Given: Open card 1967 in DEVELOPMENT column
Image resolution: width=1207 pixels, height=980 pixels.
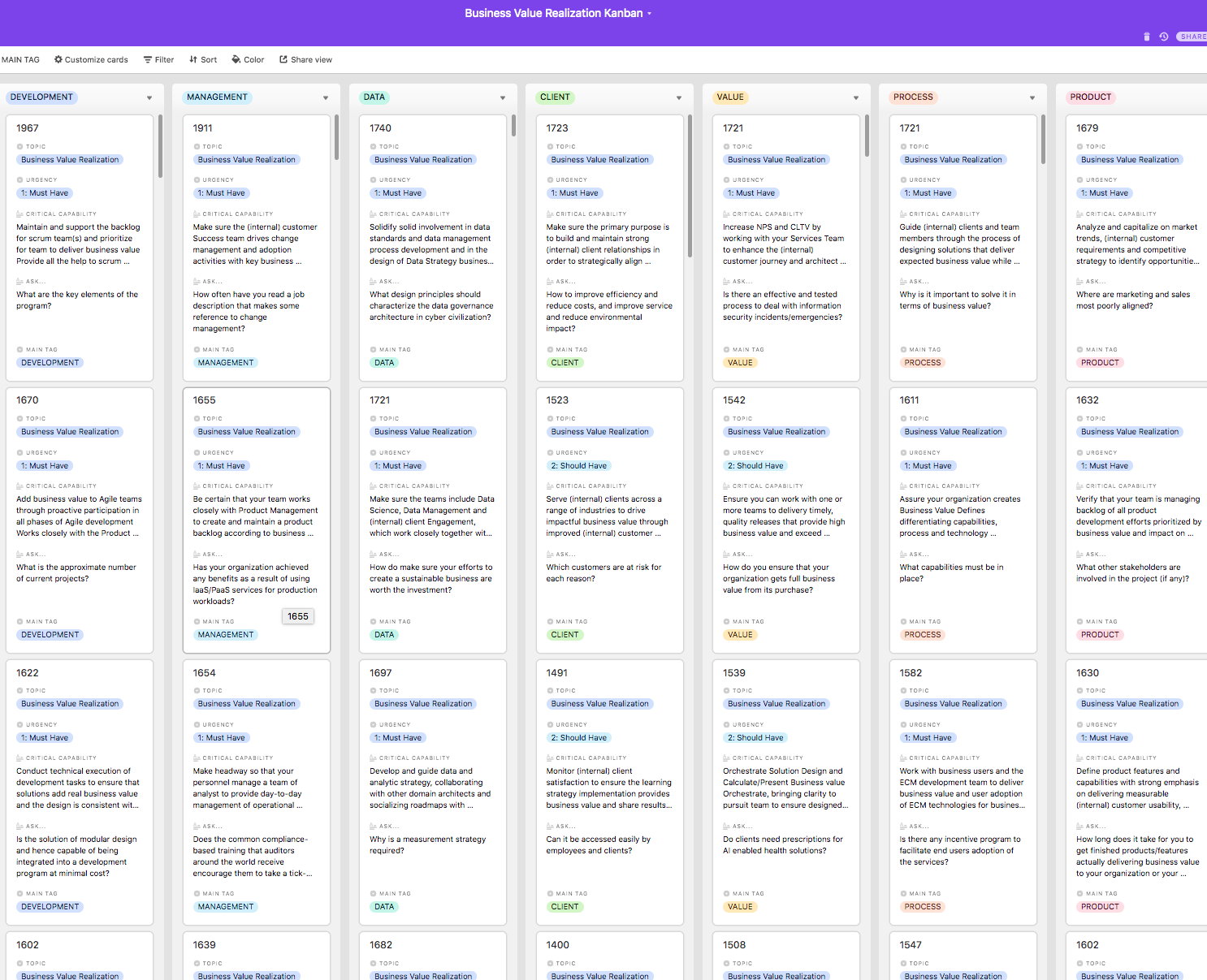Looking at the screenshot, I should 28,128.
